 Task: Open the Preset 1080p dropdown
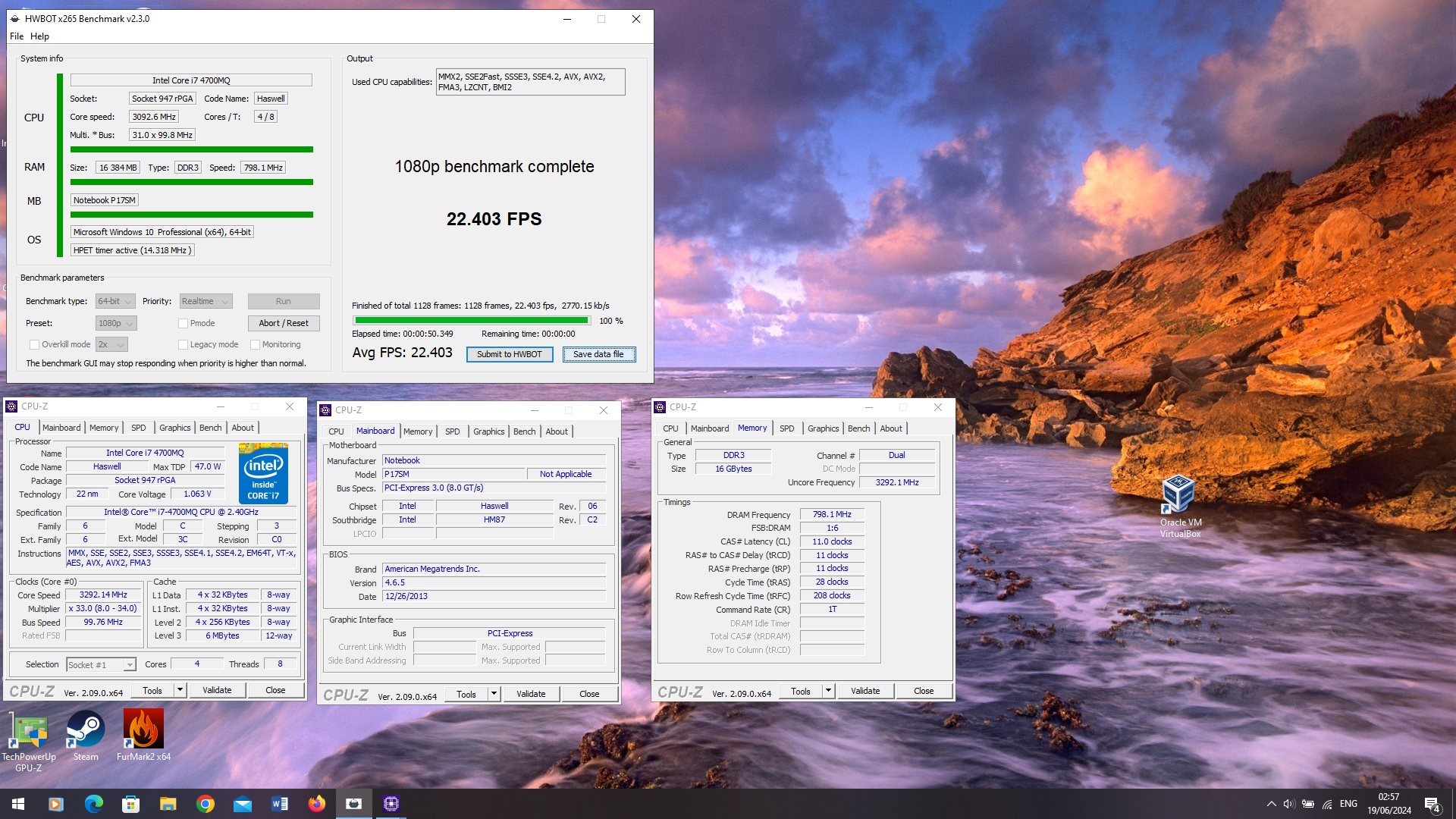click(x=116, y=323)
